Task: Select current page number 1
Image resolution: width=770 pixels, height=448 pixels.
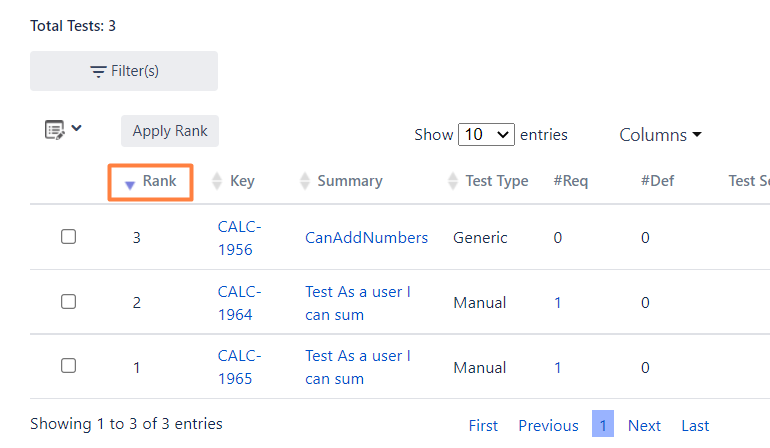Action: coord(603,424)
